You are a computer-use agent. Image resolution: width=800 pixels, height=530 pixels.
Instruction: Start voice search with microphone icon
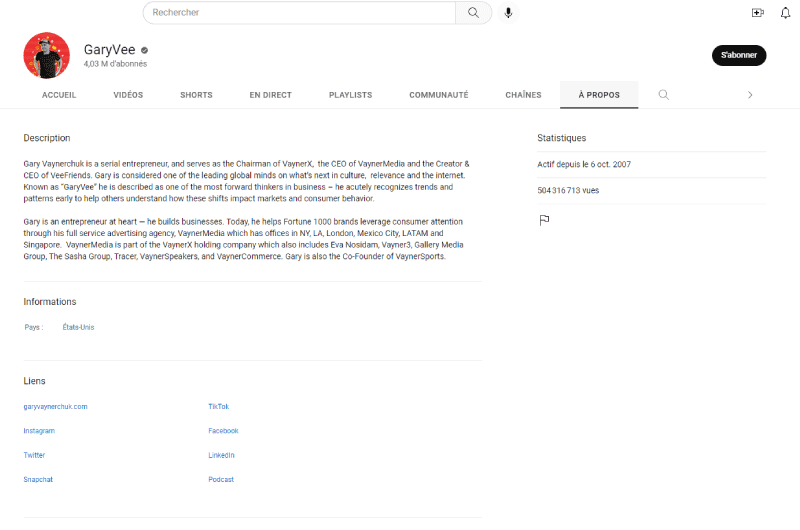click(508, 13)
